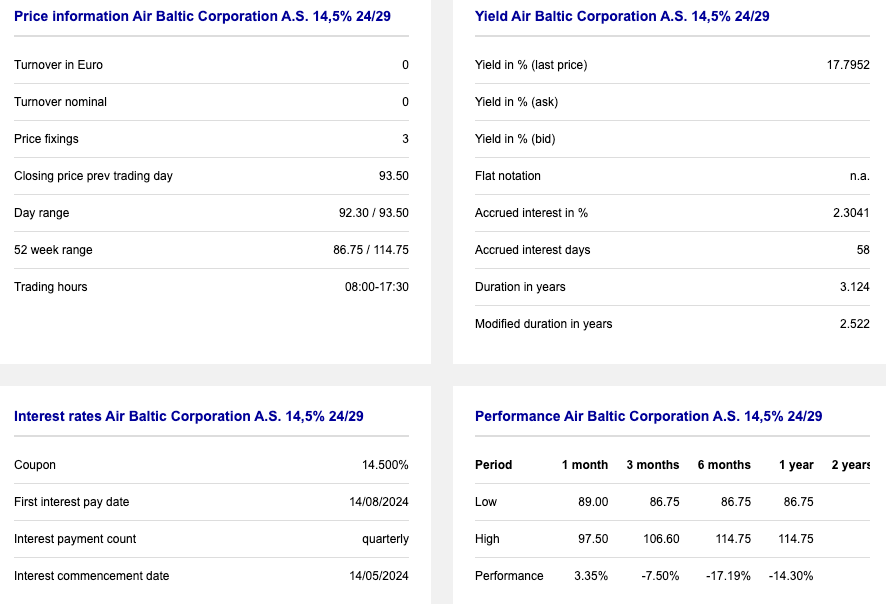Click yield last price value 17.7952

tap(848, 65)
